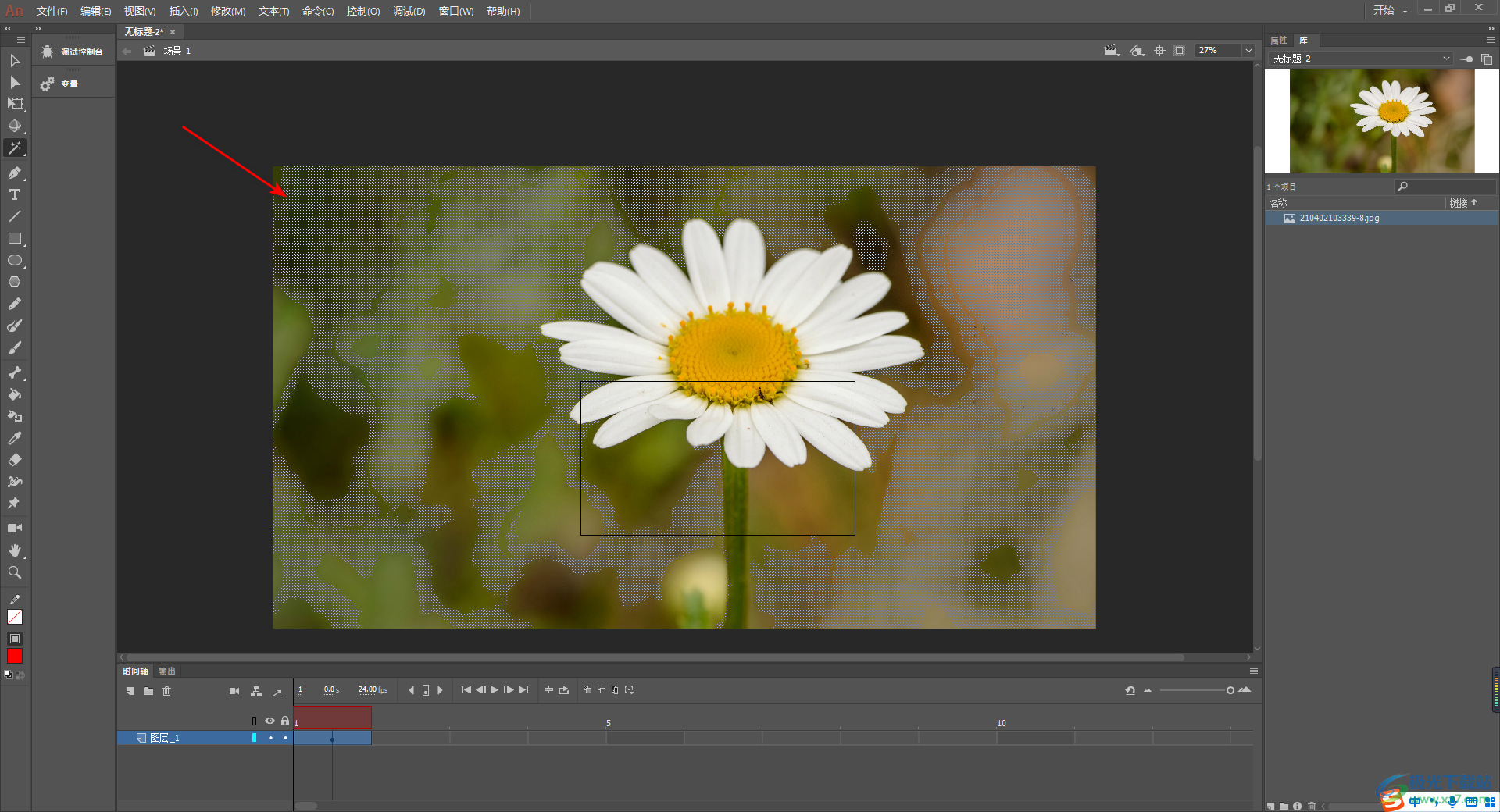Select the Rectangle tool
Screen dimensions: 1500x812
point(15,238)
